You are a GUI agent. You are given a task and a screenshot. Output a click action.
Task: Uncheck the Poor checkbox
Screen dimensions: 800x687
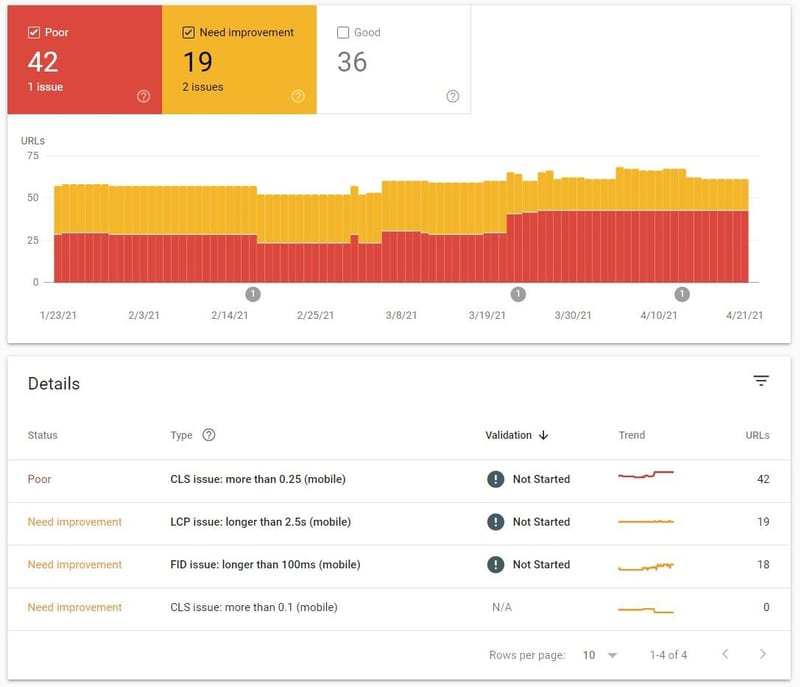pyautogui.click(x=34, y=33)
